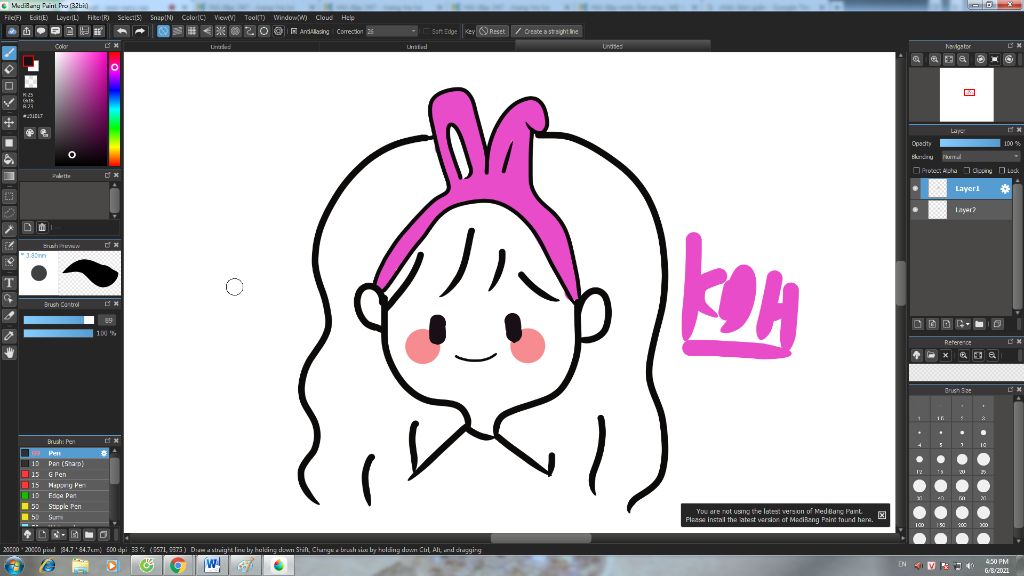Open the Window menu
Viewport: 1024px width, 576px height.
[x=290, y=18]
